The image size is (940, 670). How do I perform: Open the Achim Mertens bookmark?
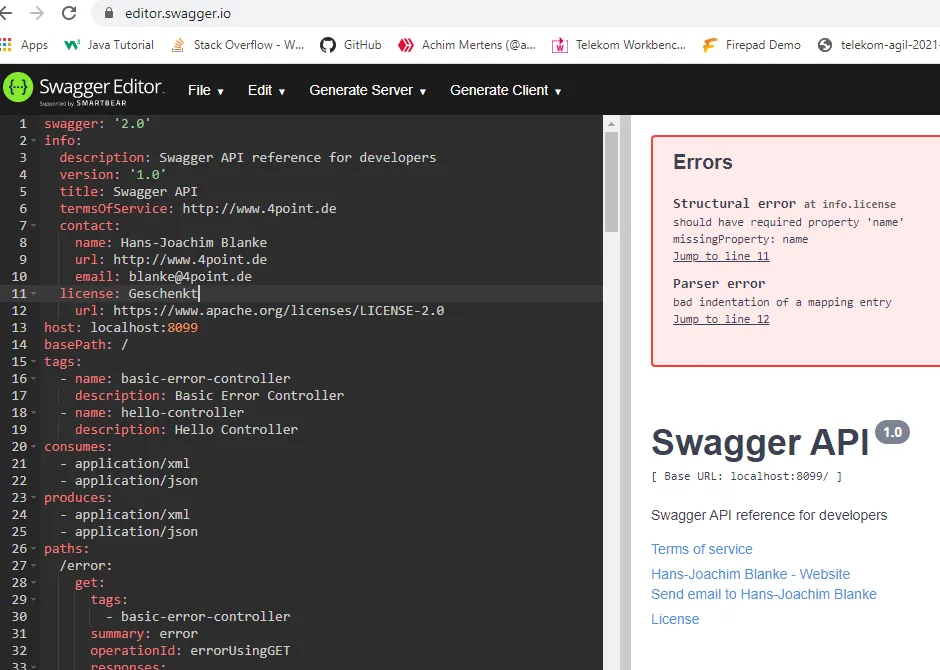(466, 45)
